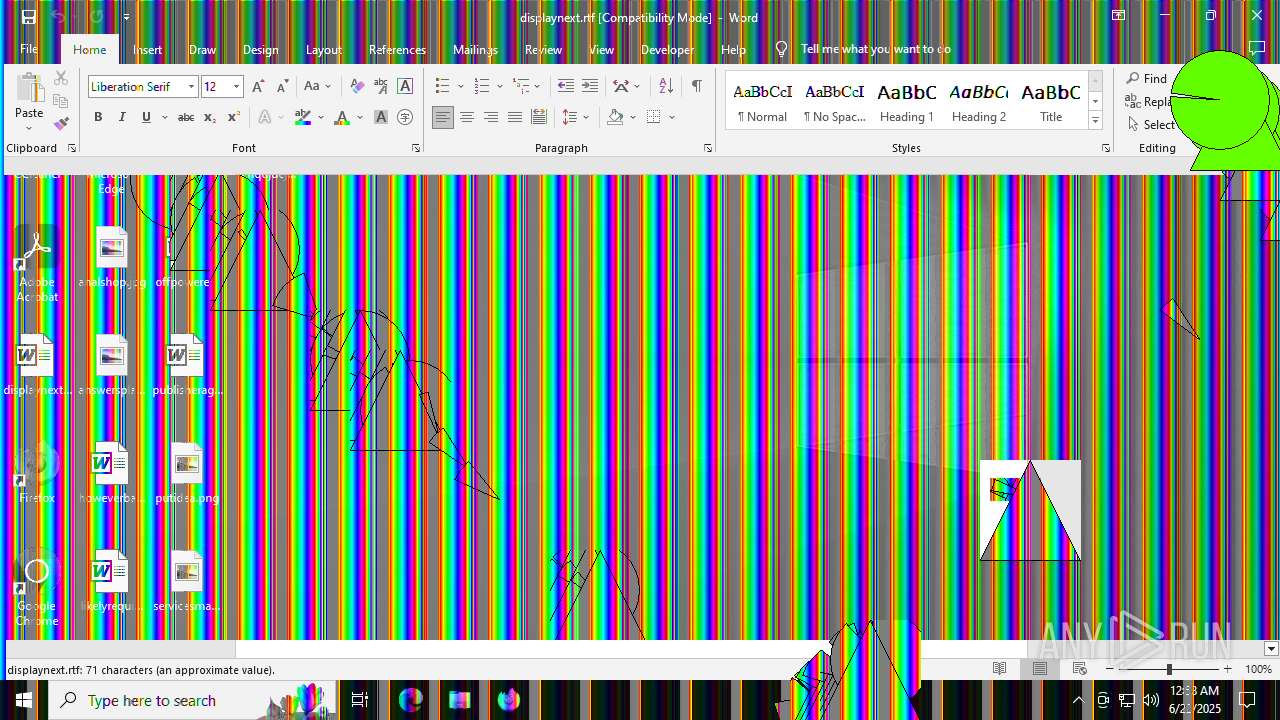Apply subscript formatting
Screen dimensions: 1280x720
point(209,118)
